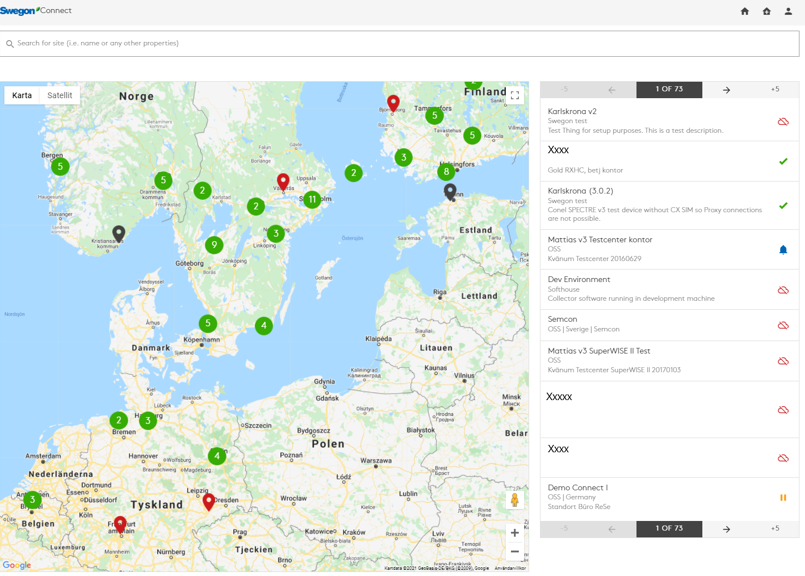The image size is (805, 576).
Task: Open the cluster of 2 near Bremen
Action: coord(119,420)
